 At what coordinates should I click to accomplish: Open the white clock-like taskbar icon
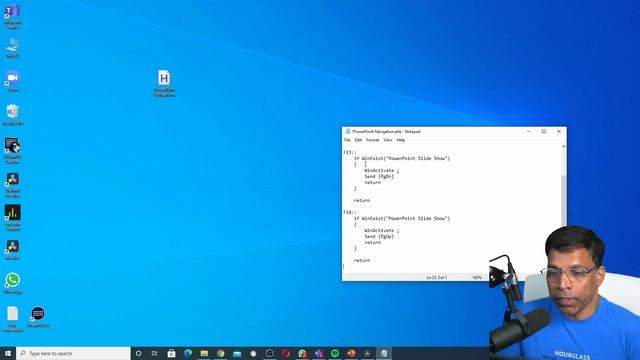pyautogui.click(x=253, y=353)
